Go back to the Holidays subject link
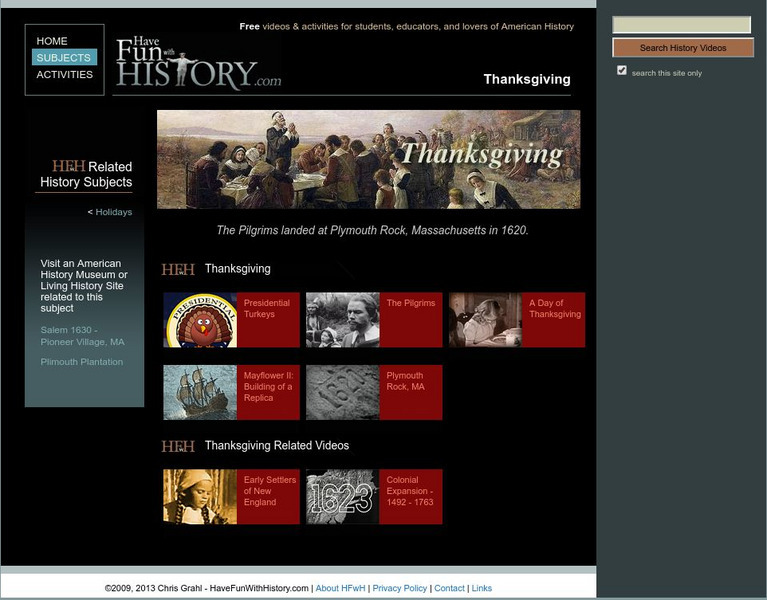 coord(113,212)
